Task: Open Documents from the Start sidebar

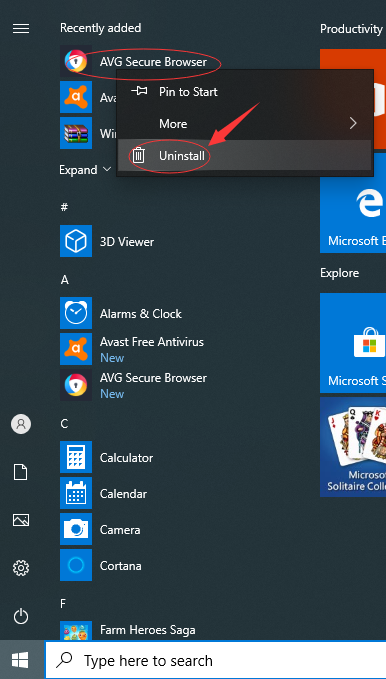Action: pos(21,472)
